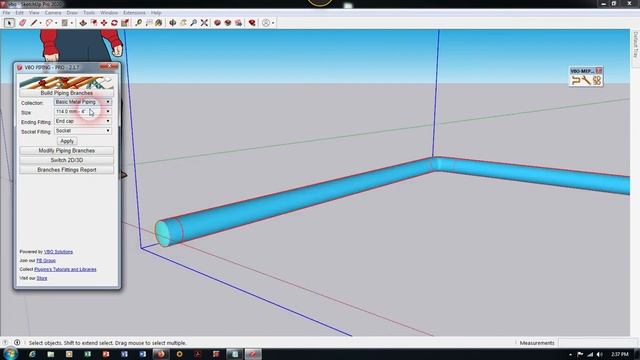Activate the Line pencil tool
640x360 pixels.
tap(34, 23)
